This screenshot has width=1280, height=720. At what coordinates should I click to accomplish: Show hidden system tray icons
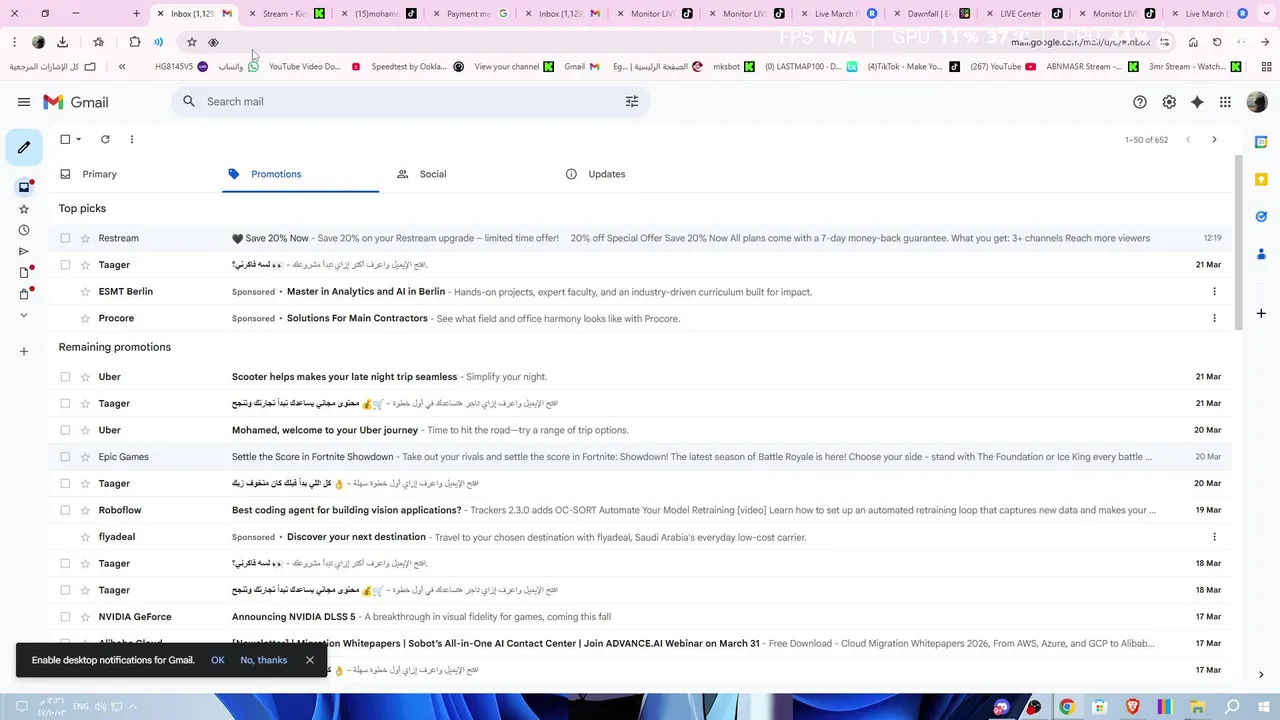tap(132, 707)
